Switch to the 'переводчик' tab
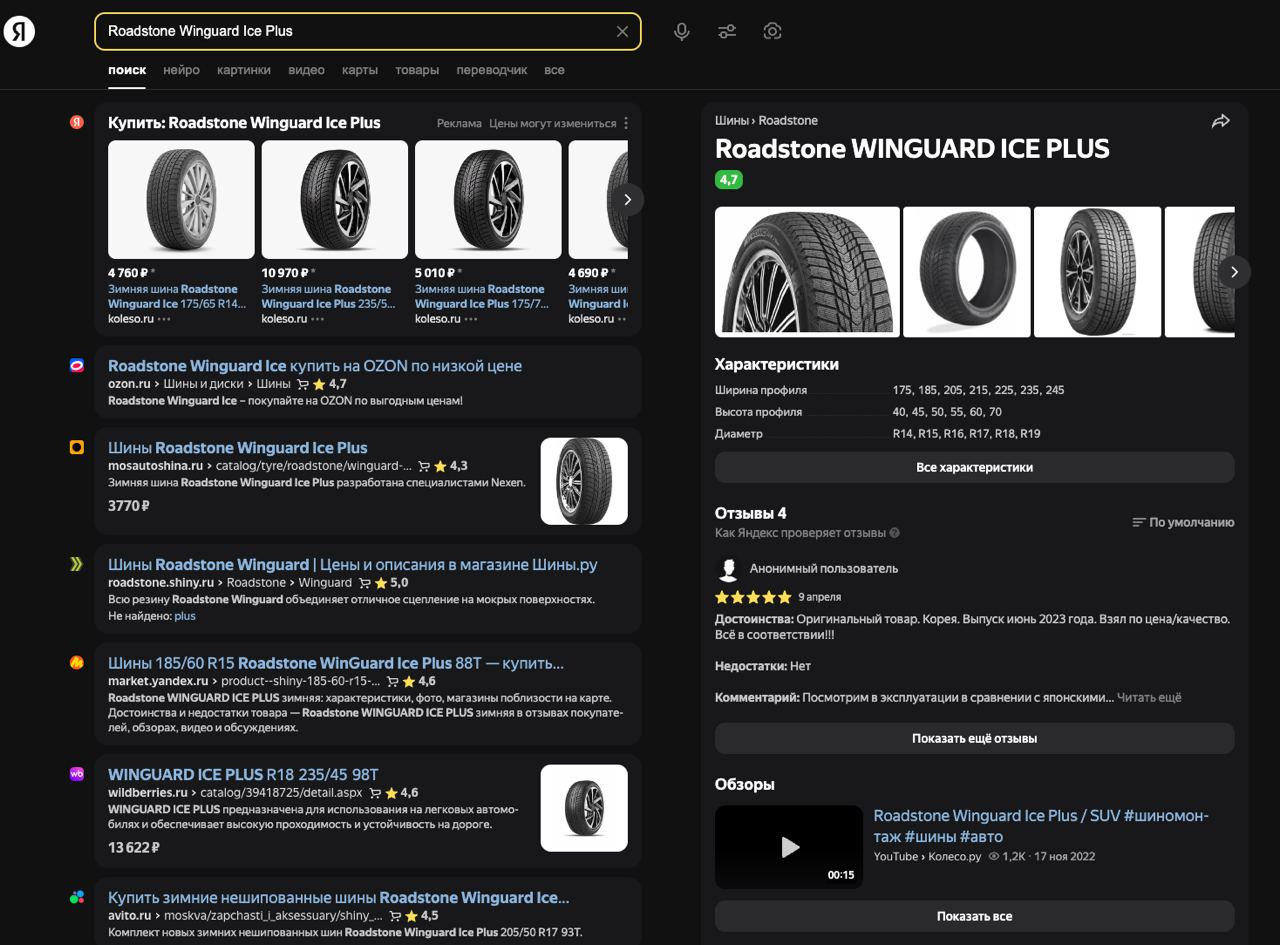Screen dimensions: 1280x945 click(492, 70)
